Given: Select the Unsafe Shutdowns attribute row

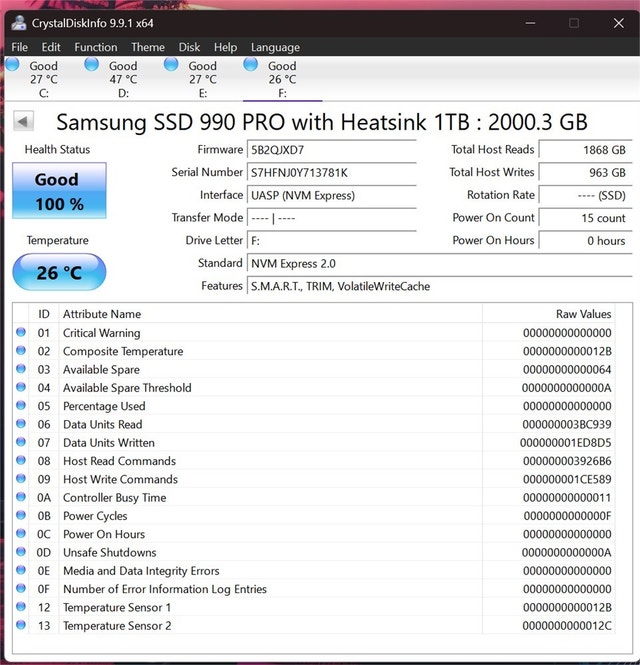Looking at the screenshot, I should click(x=314, y=553).
